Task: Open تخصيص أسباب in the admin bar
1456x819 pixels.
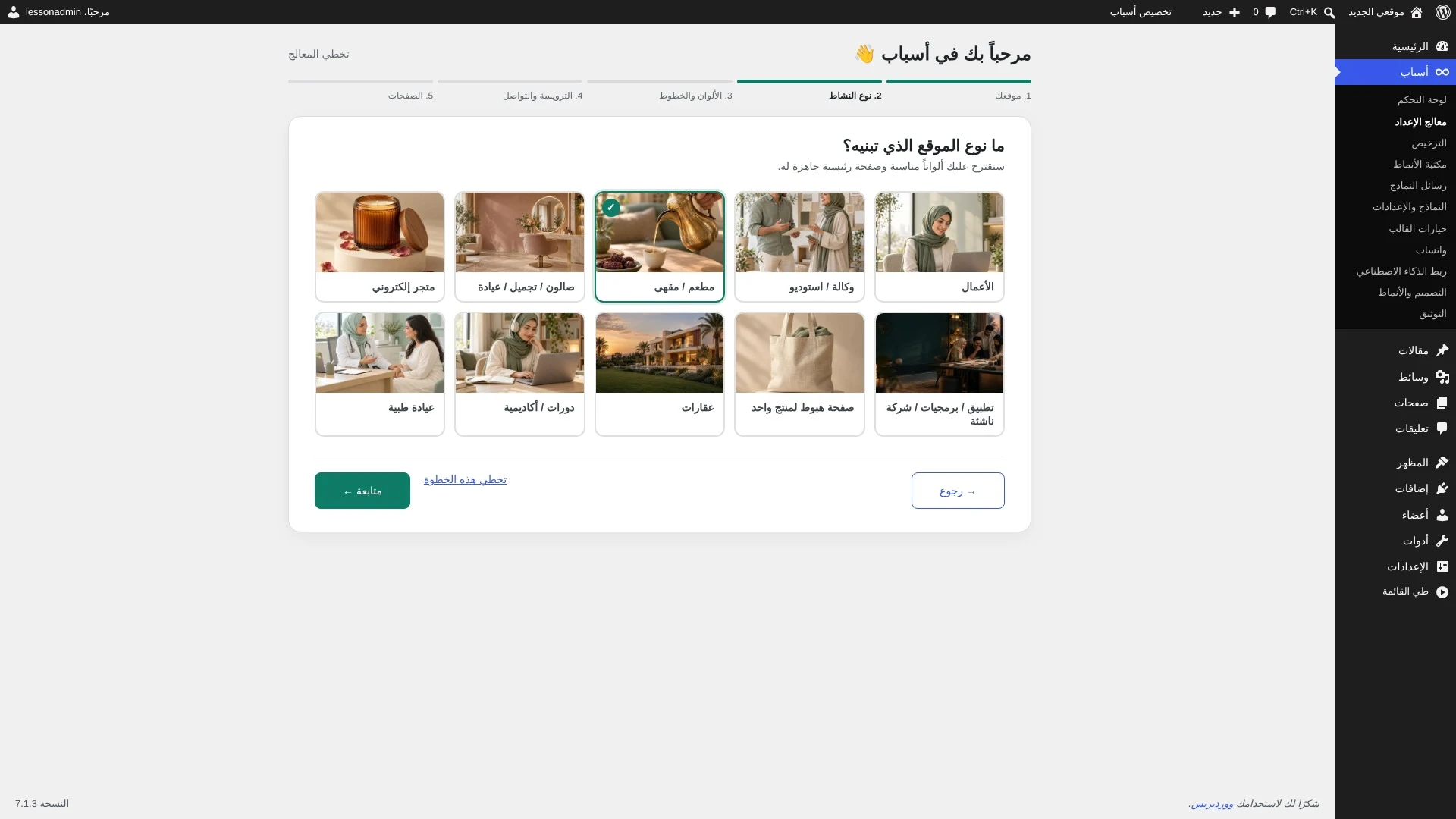Action: coord(1141,12)
